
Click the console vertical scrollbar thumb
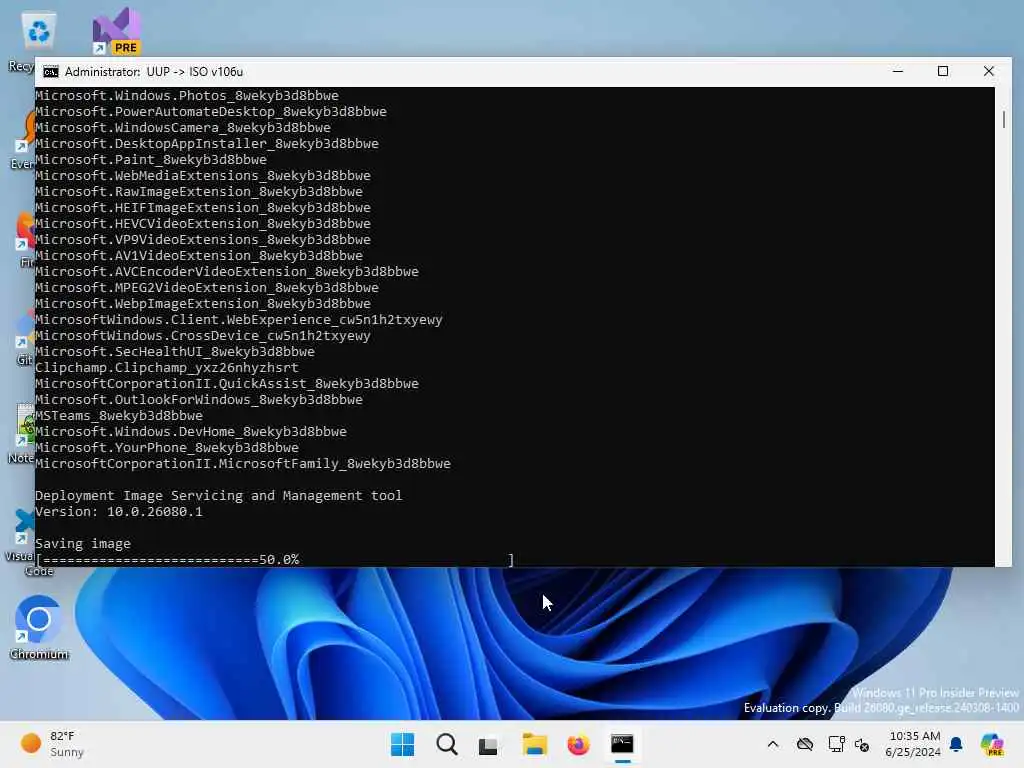(x=1004, y=120)
